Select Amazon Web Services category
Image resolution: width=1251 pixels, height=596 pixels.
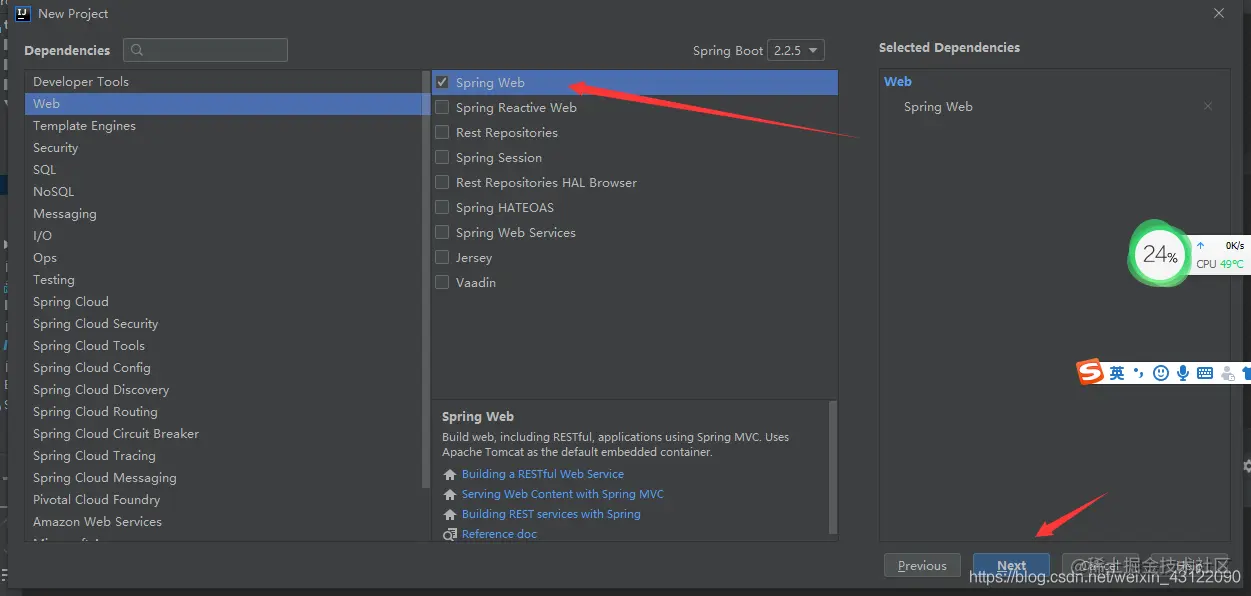(224, 522)
